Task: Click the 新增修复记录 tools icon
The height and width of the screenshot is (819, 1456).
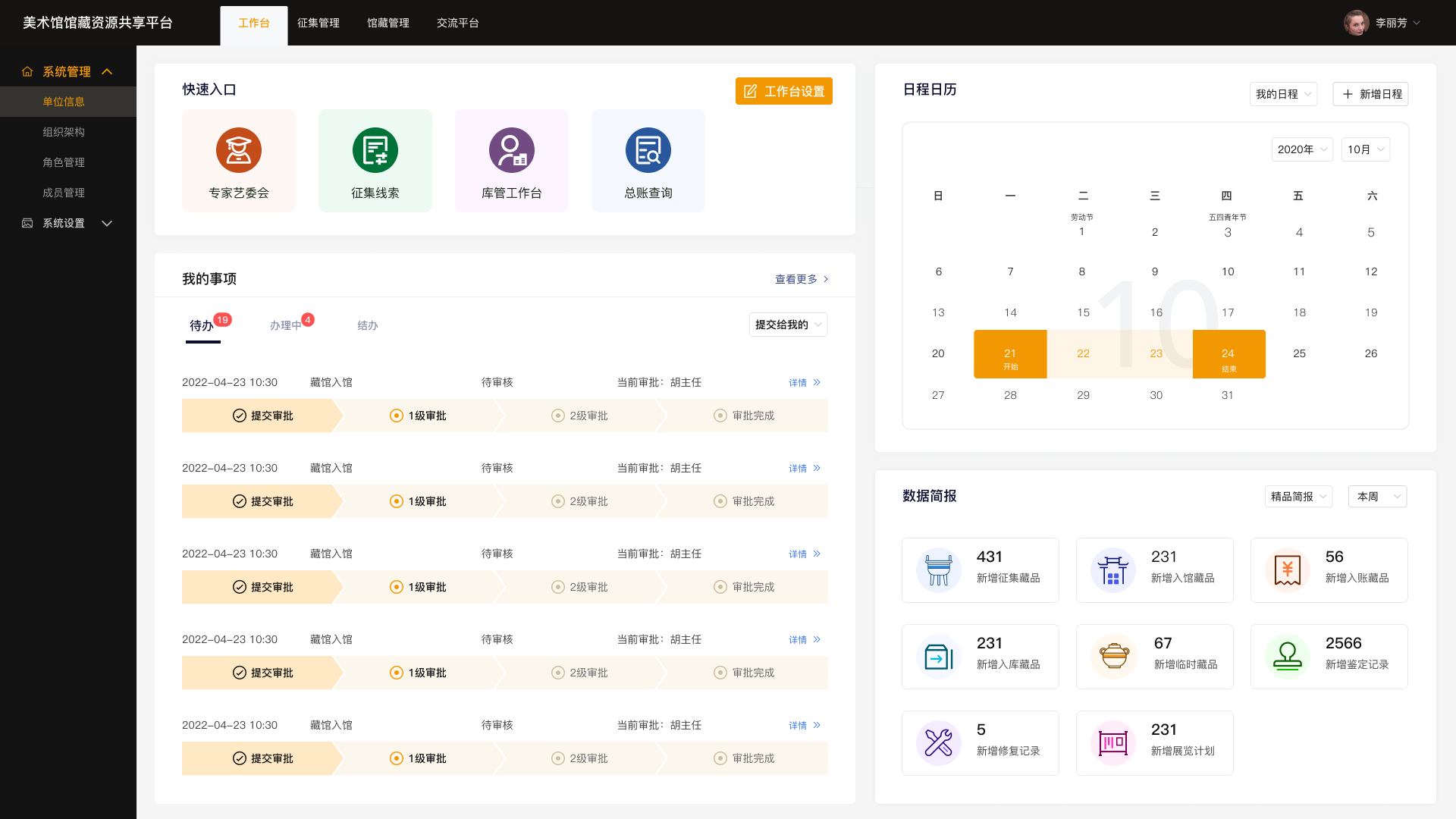Action: (x=938, y=743)
